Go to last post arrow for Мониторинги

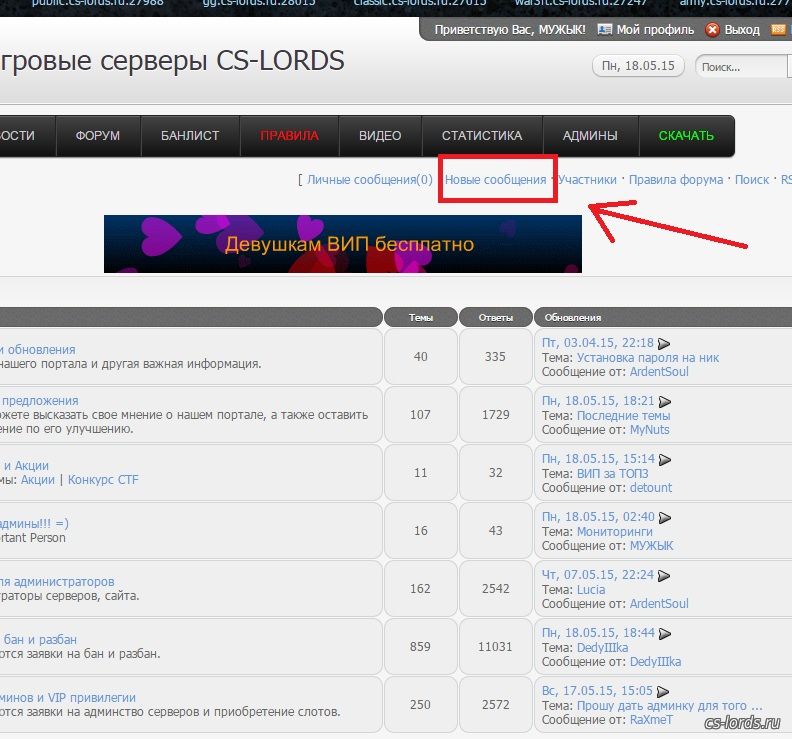click(665, 518)
